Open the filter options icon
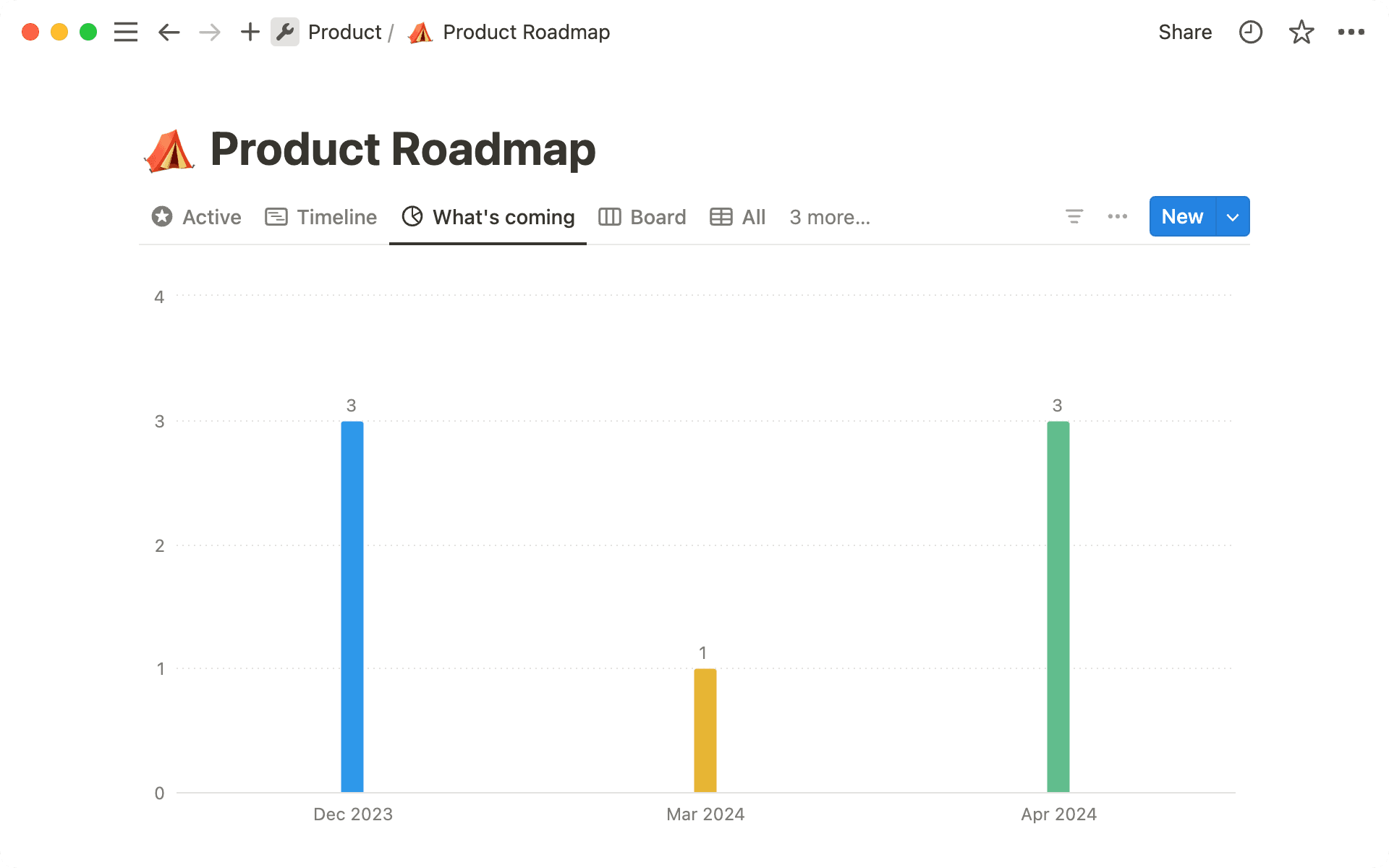 click(x=1074, y=216)
